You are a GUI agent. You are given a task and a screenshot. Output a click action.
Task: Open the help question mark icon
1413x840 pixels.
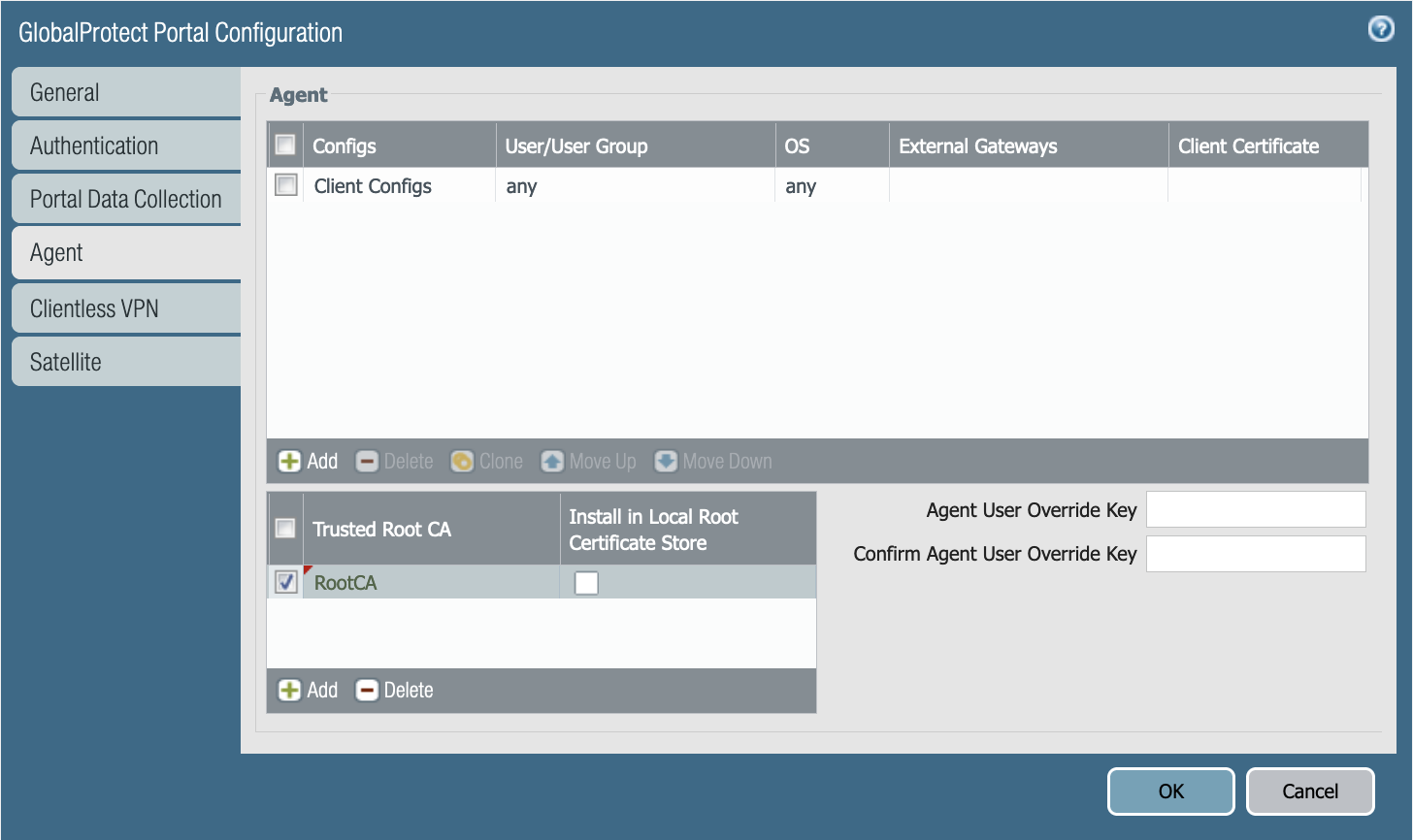point(1380,30)
